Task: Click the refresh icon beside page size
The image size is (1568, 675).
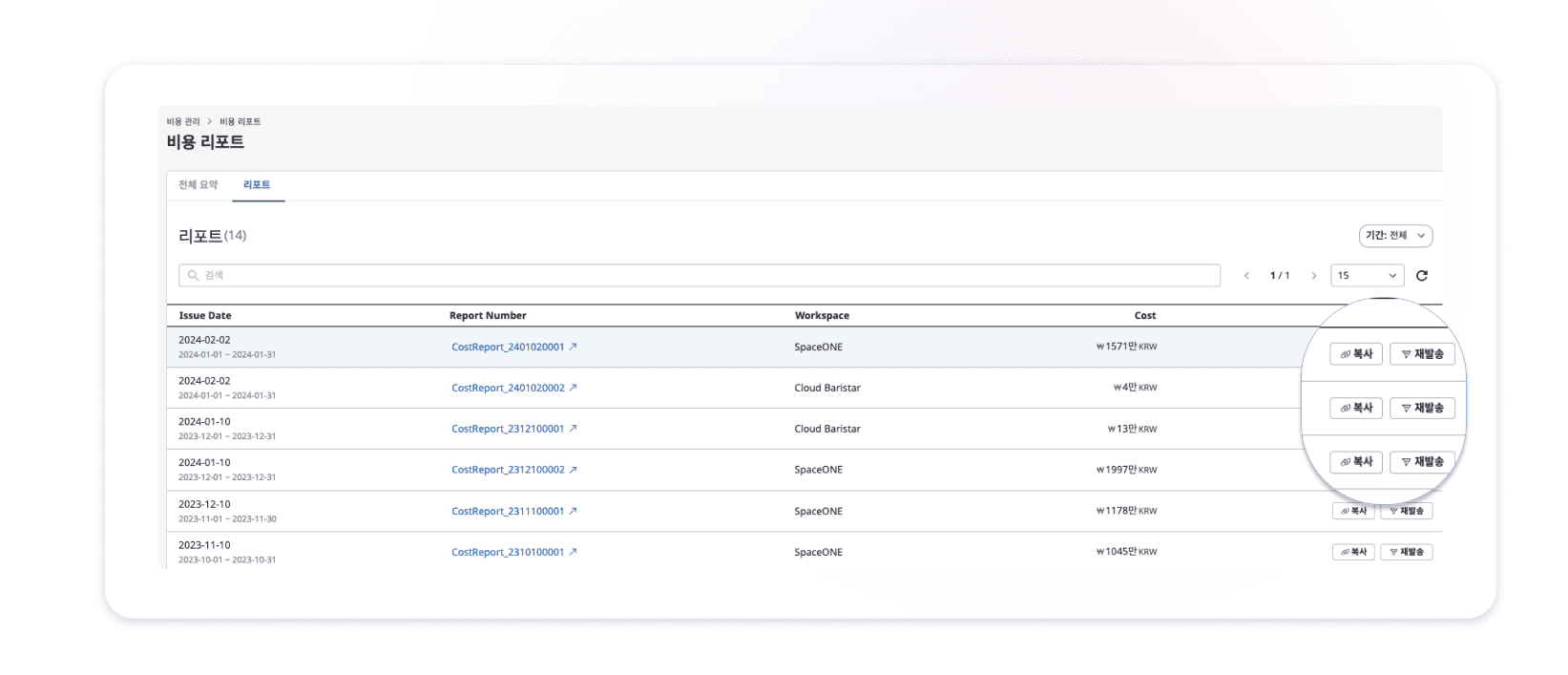Action: (1421, 276)
